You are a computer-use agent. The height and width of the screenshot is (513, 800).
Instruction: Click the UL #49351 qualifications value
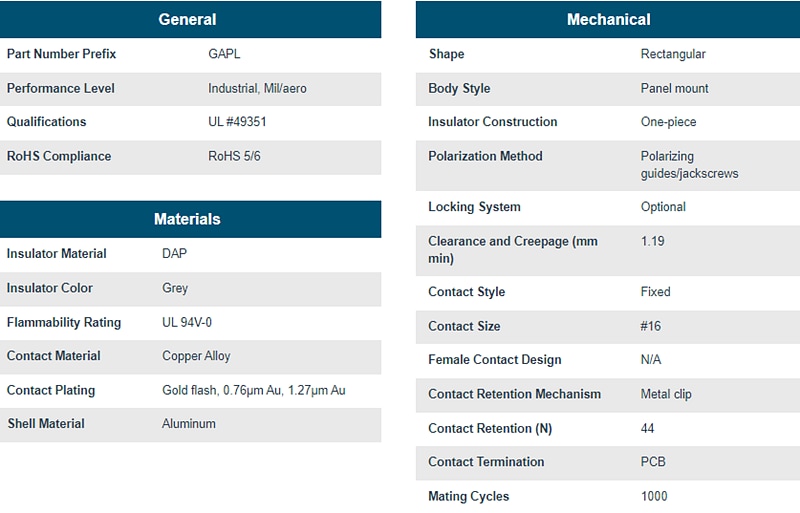pos(237,122)
